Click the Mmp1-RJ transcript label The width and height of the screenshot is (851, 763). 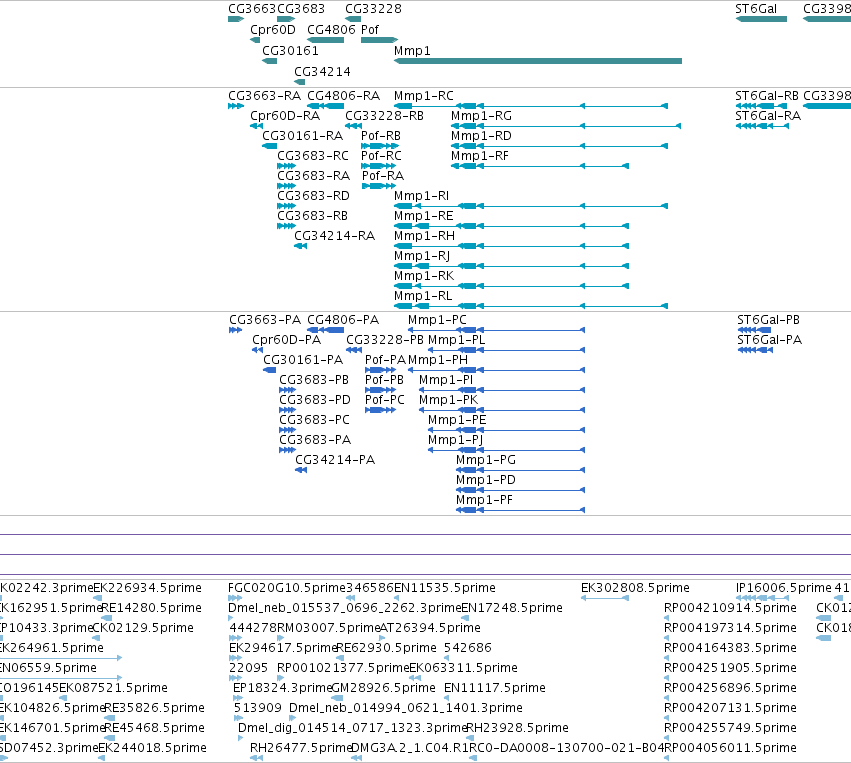pos(422,256)
